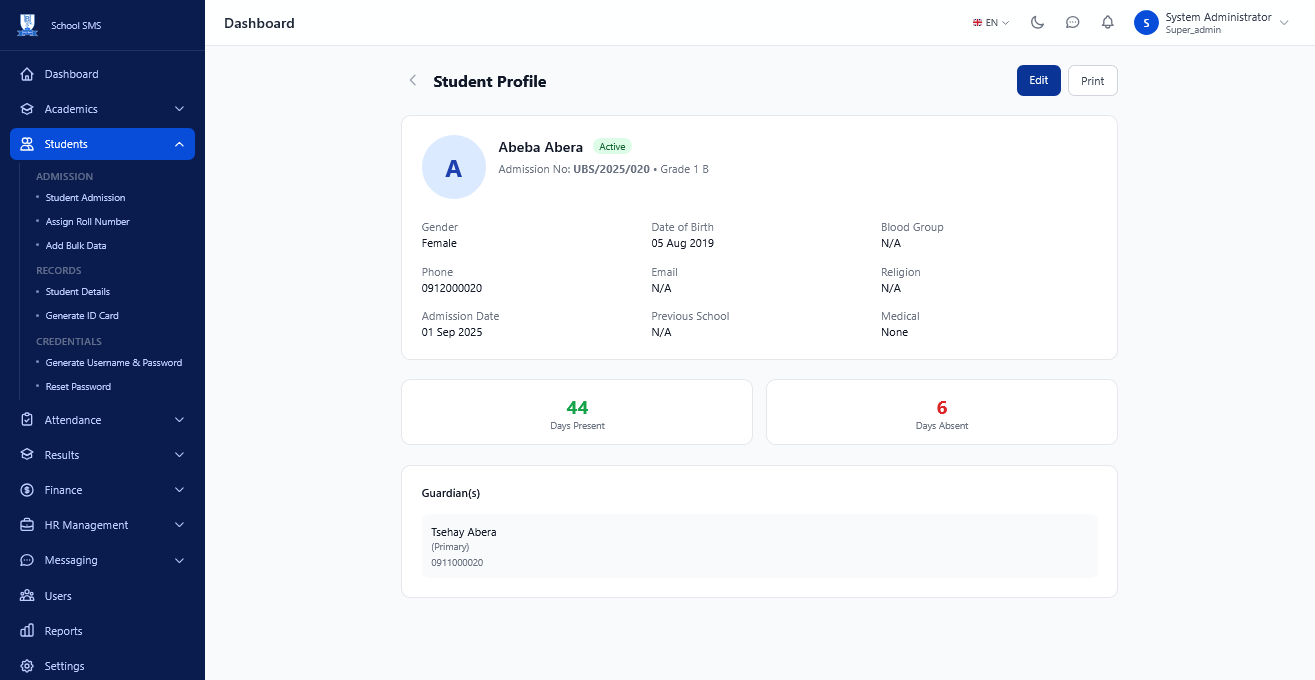Click the Results icon in sidebar
The height and width of the screenshot is (680, 1315).
tap(27, 455)
